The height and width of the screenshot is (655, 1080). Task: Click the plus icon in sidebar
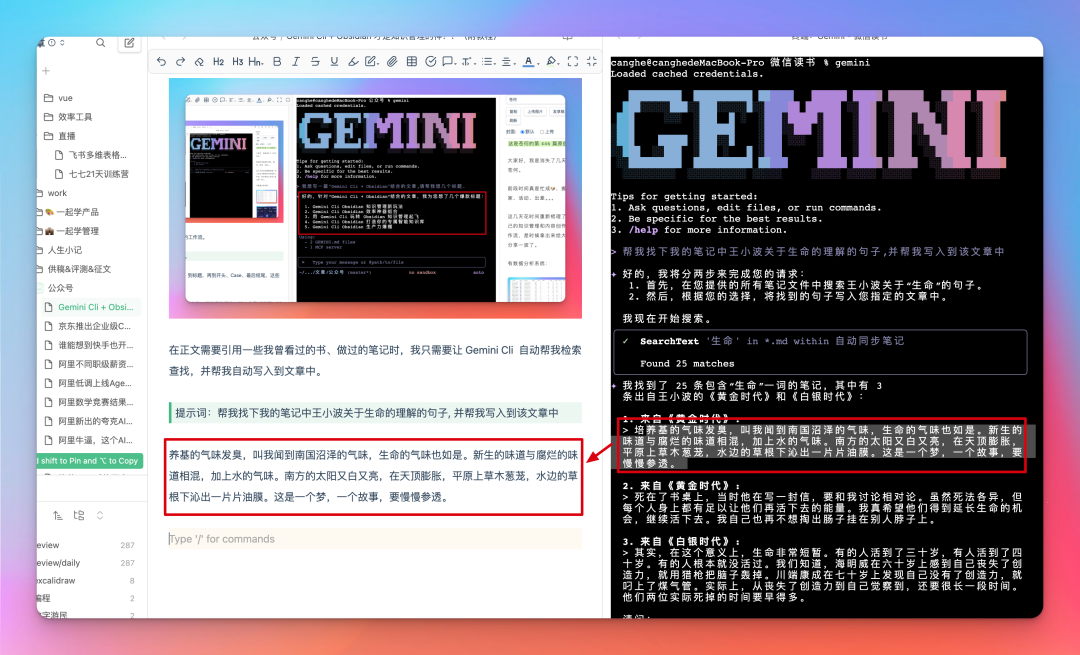coord(46,71)
